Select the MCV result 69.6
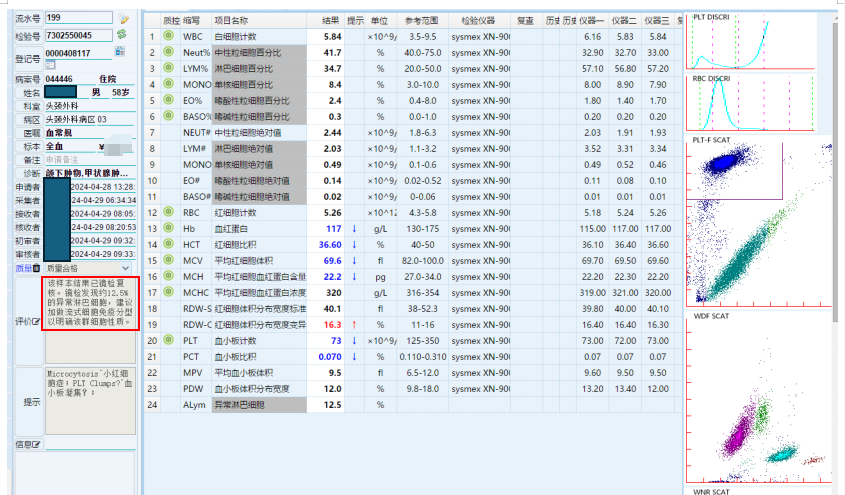This screenshot has width=845, height=495. click(x=333, y=261)
